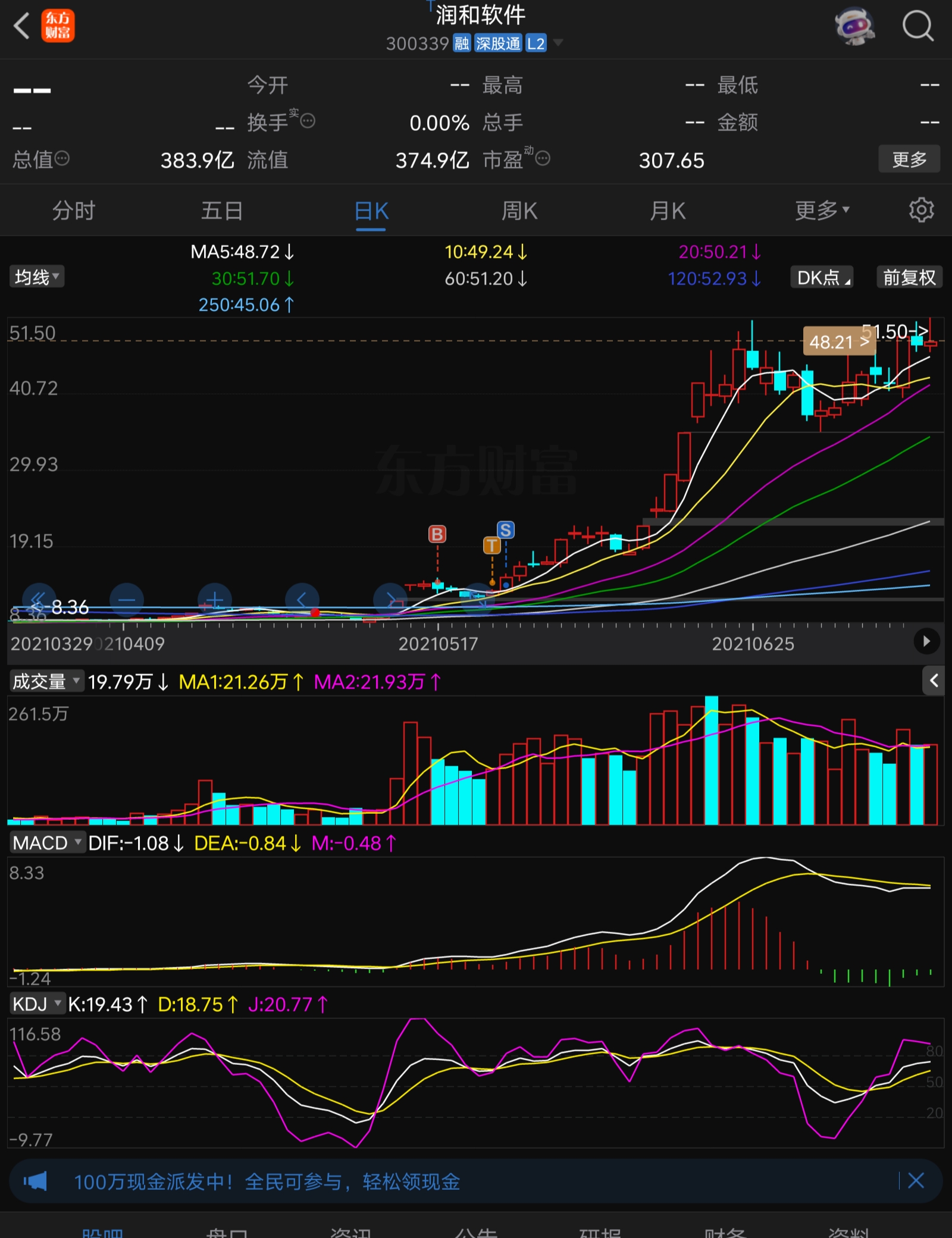Zoom in chart with plus circle

(x=214, y=600)
